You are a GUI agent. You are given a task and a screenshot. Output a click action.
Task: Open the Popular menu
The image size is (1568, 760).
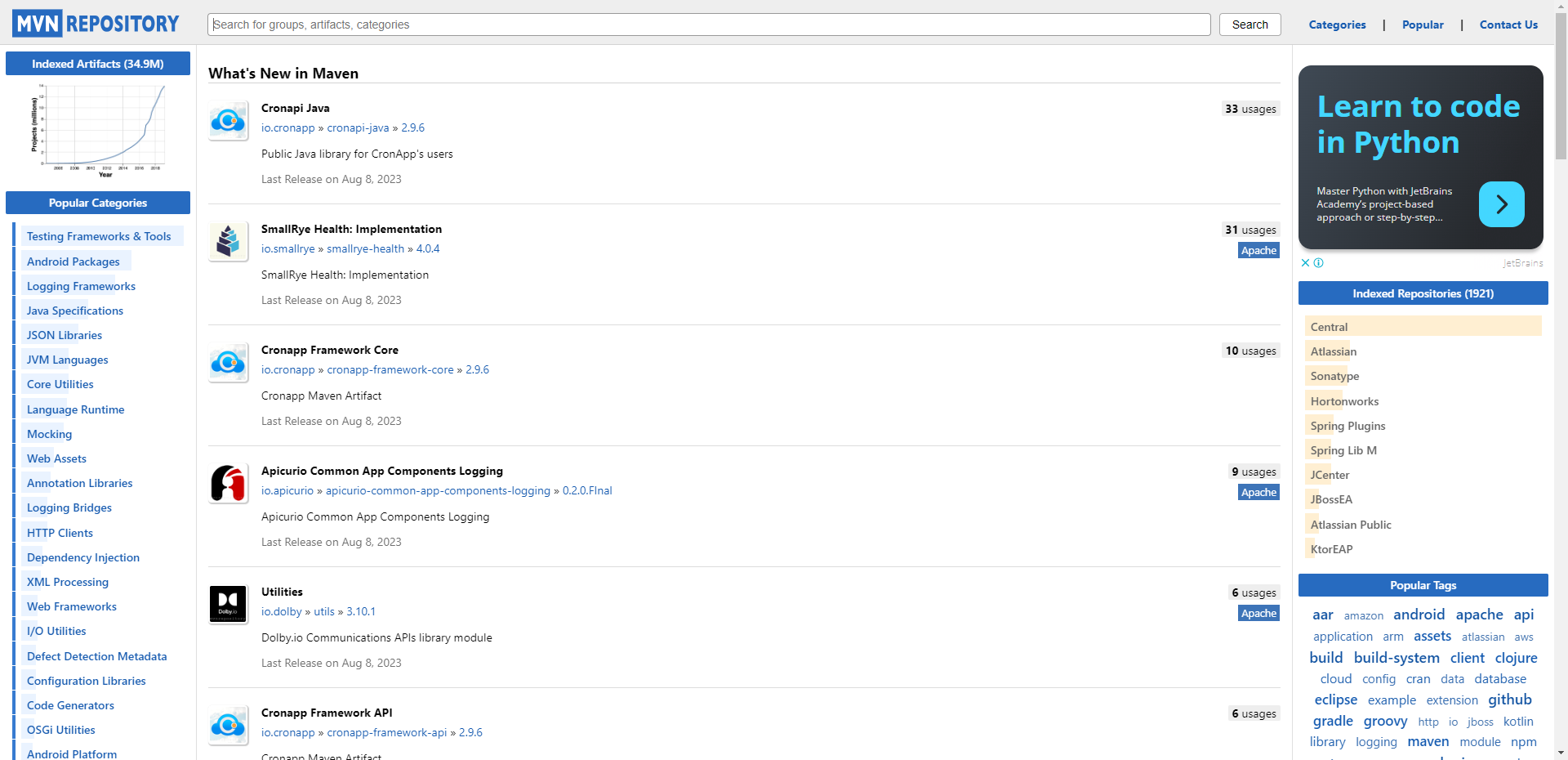tap(1423, 25)
